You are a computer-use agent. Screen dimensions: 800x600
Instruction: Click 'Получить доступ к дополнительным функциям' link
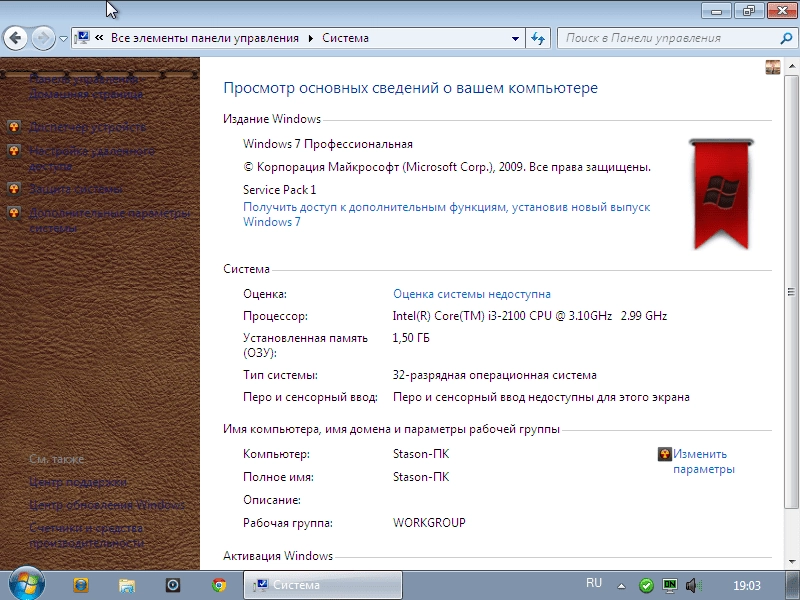point(446,214)
